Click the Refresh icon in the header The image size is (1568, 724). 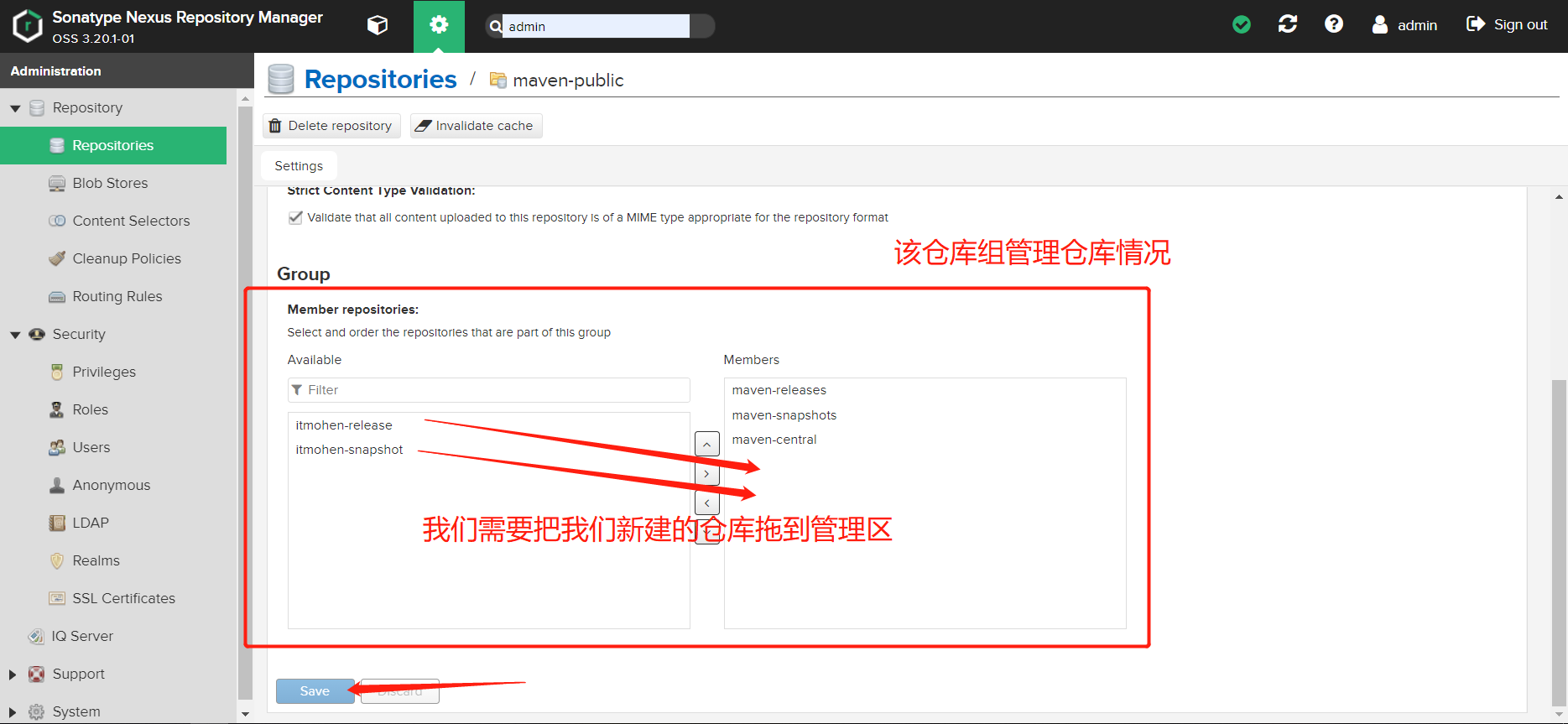(1288, 25)
